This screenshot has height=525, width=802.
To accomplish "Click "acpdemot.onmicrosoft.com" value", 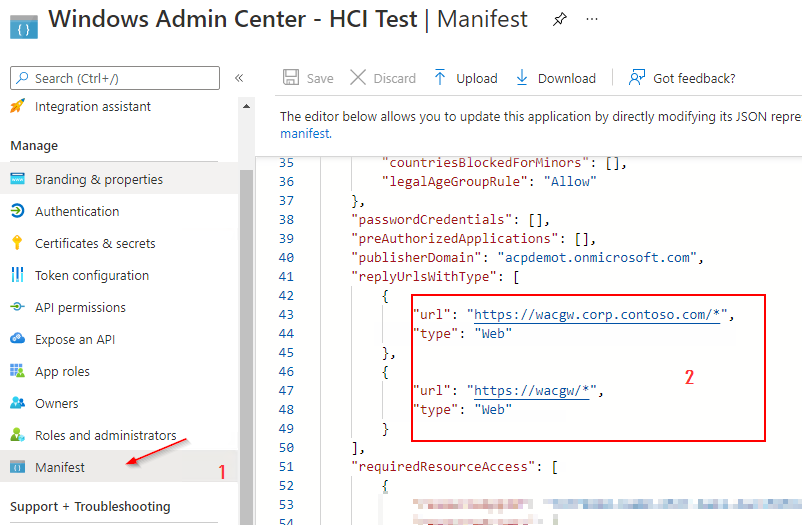I will tap(597, 258).
